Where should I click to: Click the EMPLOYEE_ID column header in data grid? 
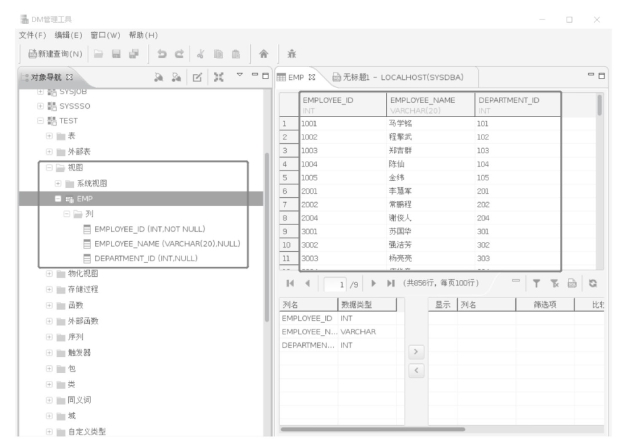(343, 105)
